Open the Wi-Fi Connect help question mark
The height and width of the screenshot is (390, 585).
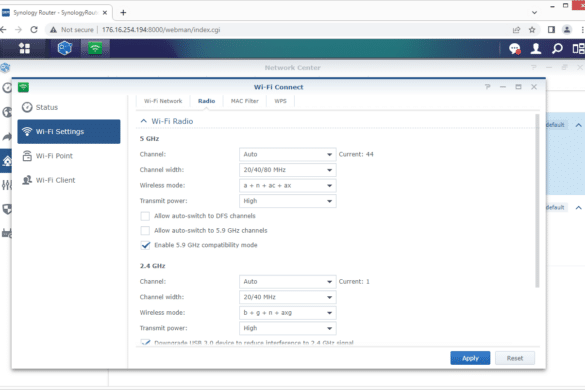pyautogui.click(x=488, y=87)
